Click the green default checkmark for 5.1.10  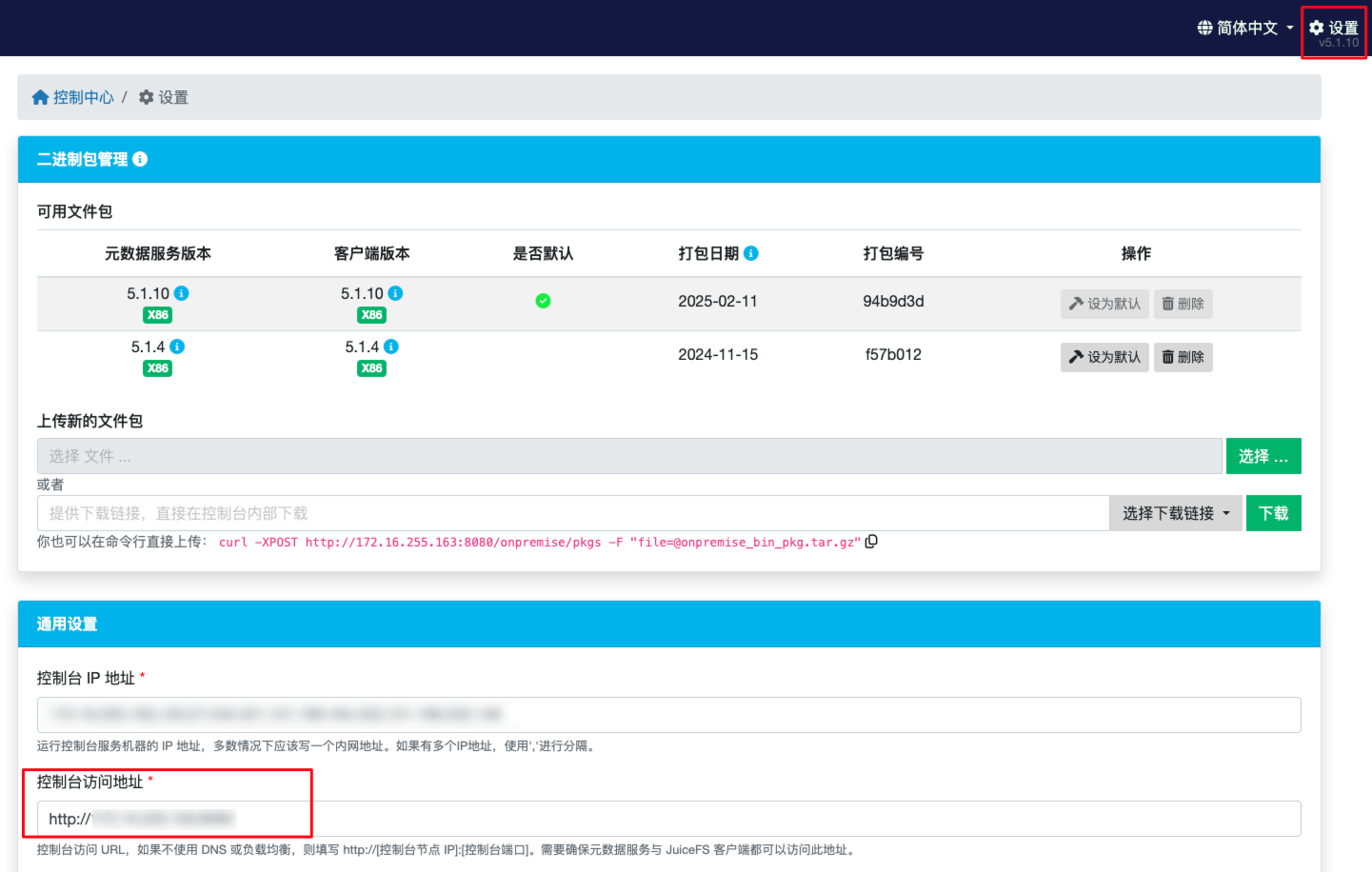(x=543, y=300)
